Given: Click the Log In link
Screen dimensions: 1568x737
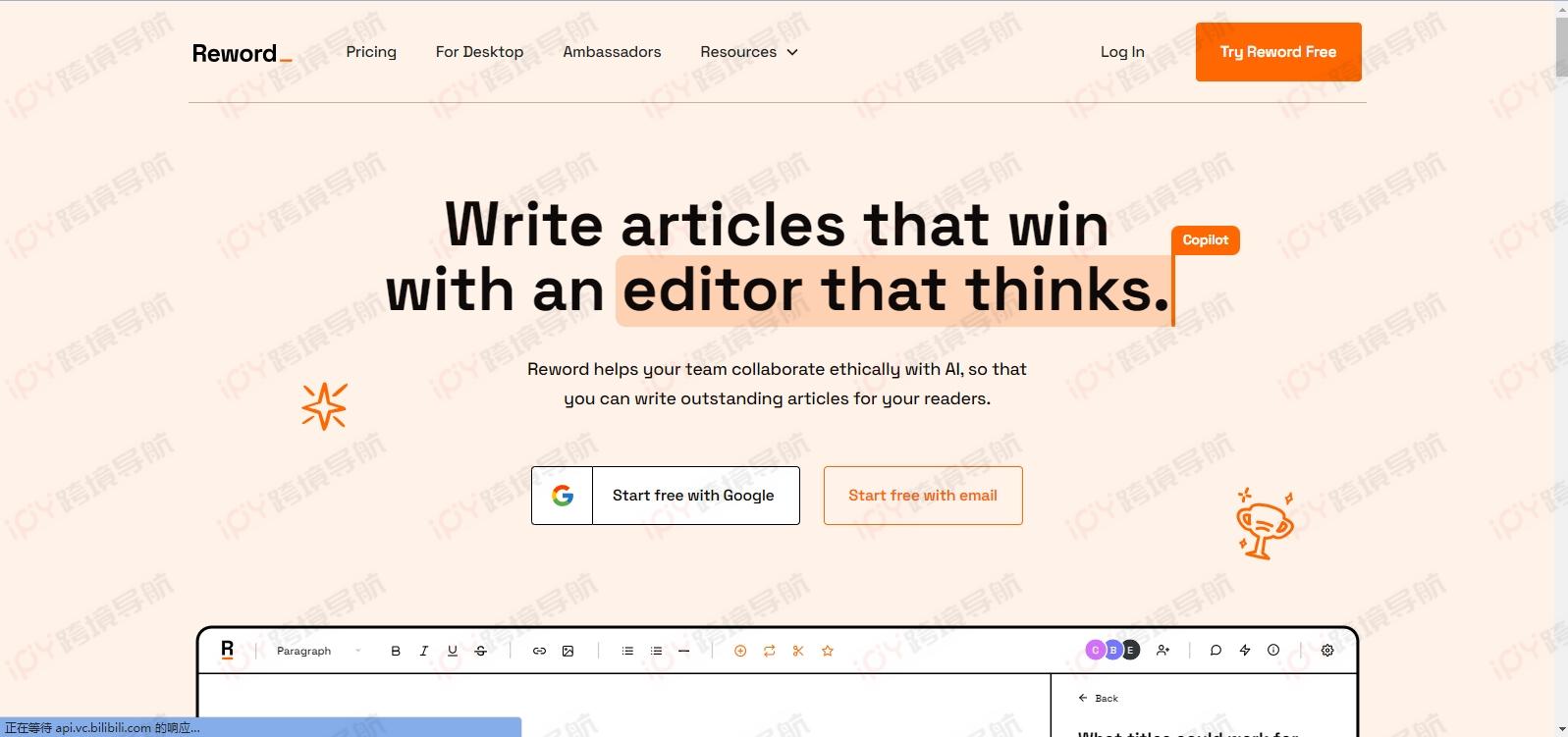Looking at the screenshot, I should click(x=1122, y=52).
